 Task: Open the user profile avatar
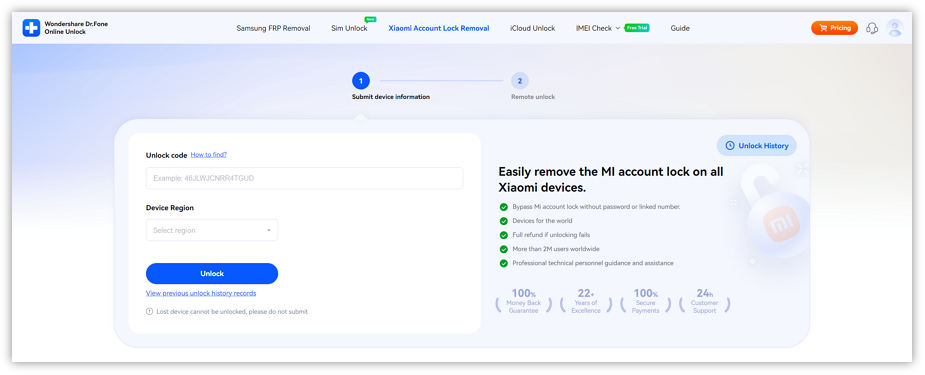click(x=895, y=28)
